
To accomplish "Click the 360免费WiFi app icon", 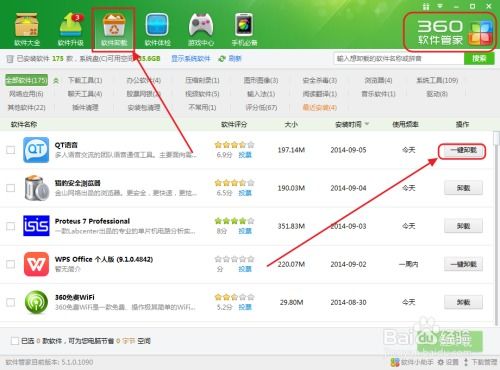I will [36, 302].
